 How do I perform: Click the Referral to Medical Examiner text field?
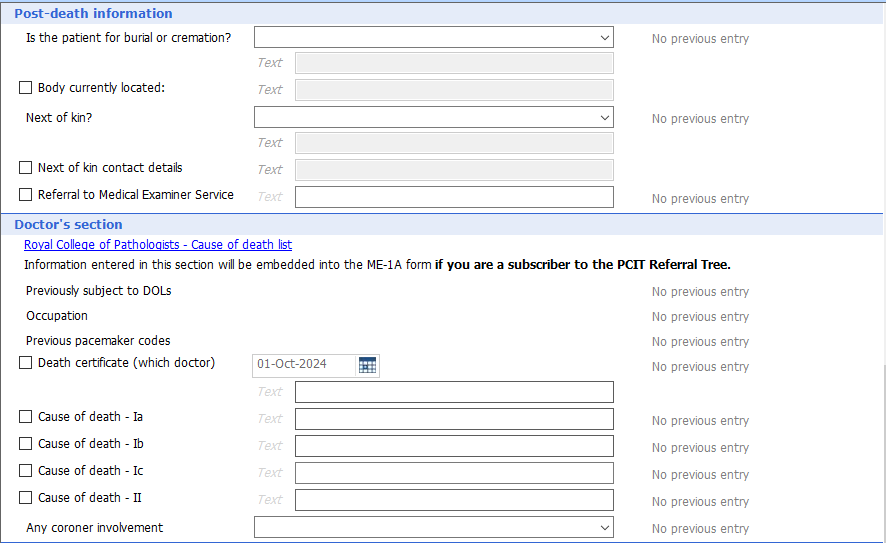click(x=454, y=197)
